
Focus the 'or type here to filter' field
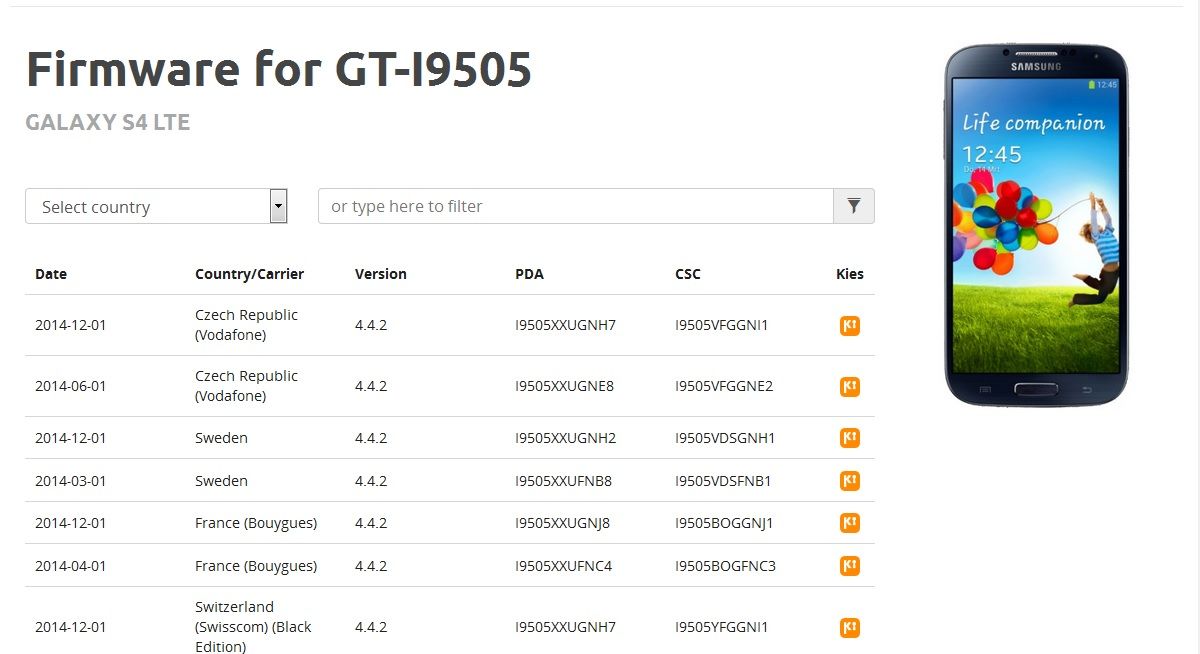click(x=576, y=206)
